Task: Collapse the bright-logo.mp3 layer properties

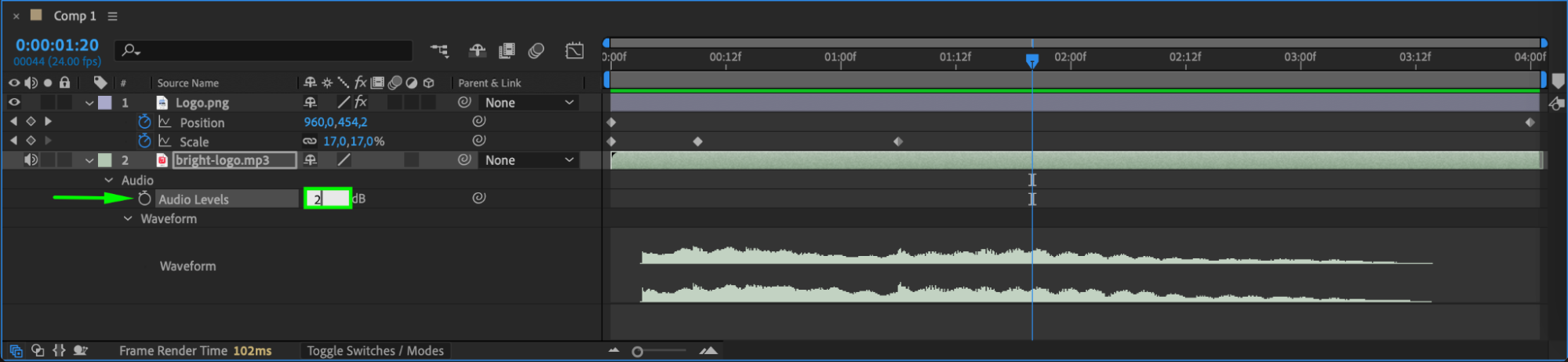Action: 89,160
